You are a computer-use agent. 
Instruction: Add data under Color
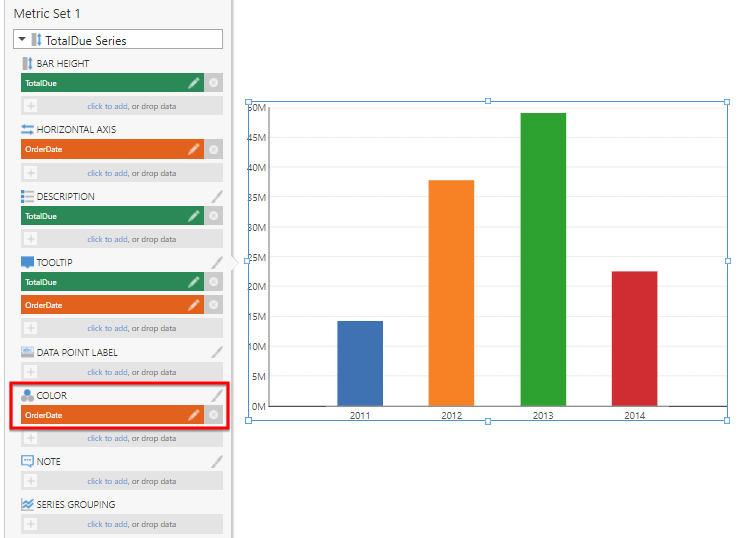click(122, 438)
